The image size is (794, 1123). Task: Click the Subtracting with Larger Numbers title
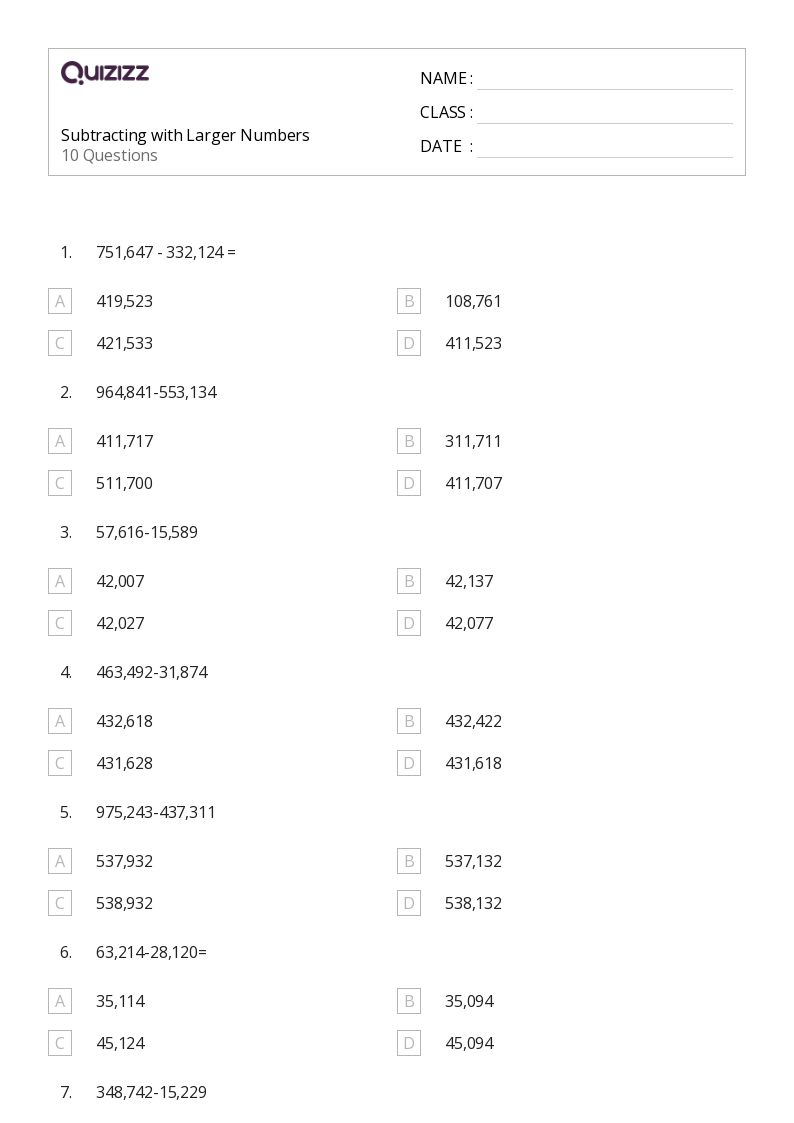coord(185,135)
